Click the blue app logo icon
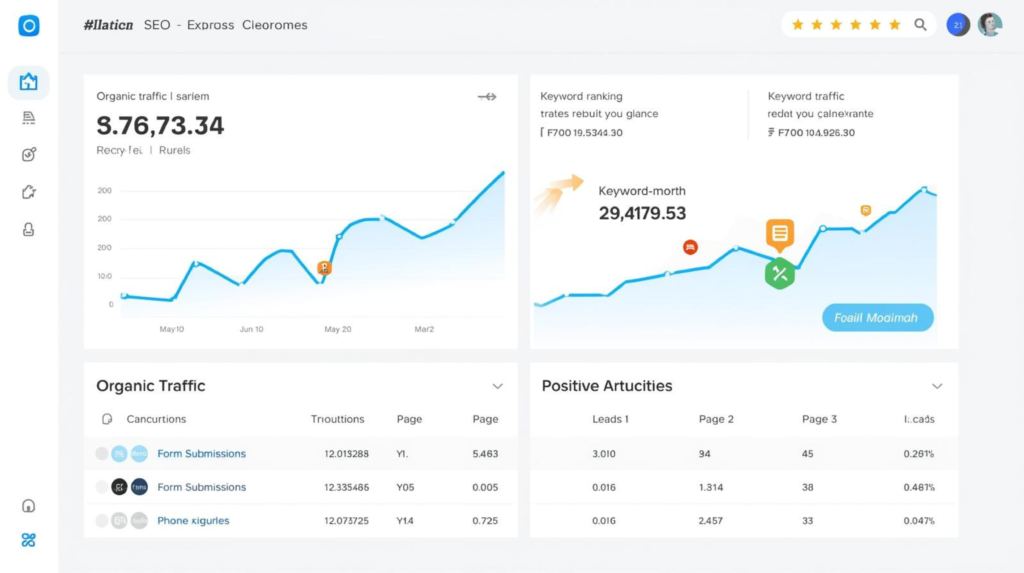1024x573 pixels. click(29, 25)
